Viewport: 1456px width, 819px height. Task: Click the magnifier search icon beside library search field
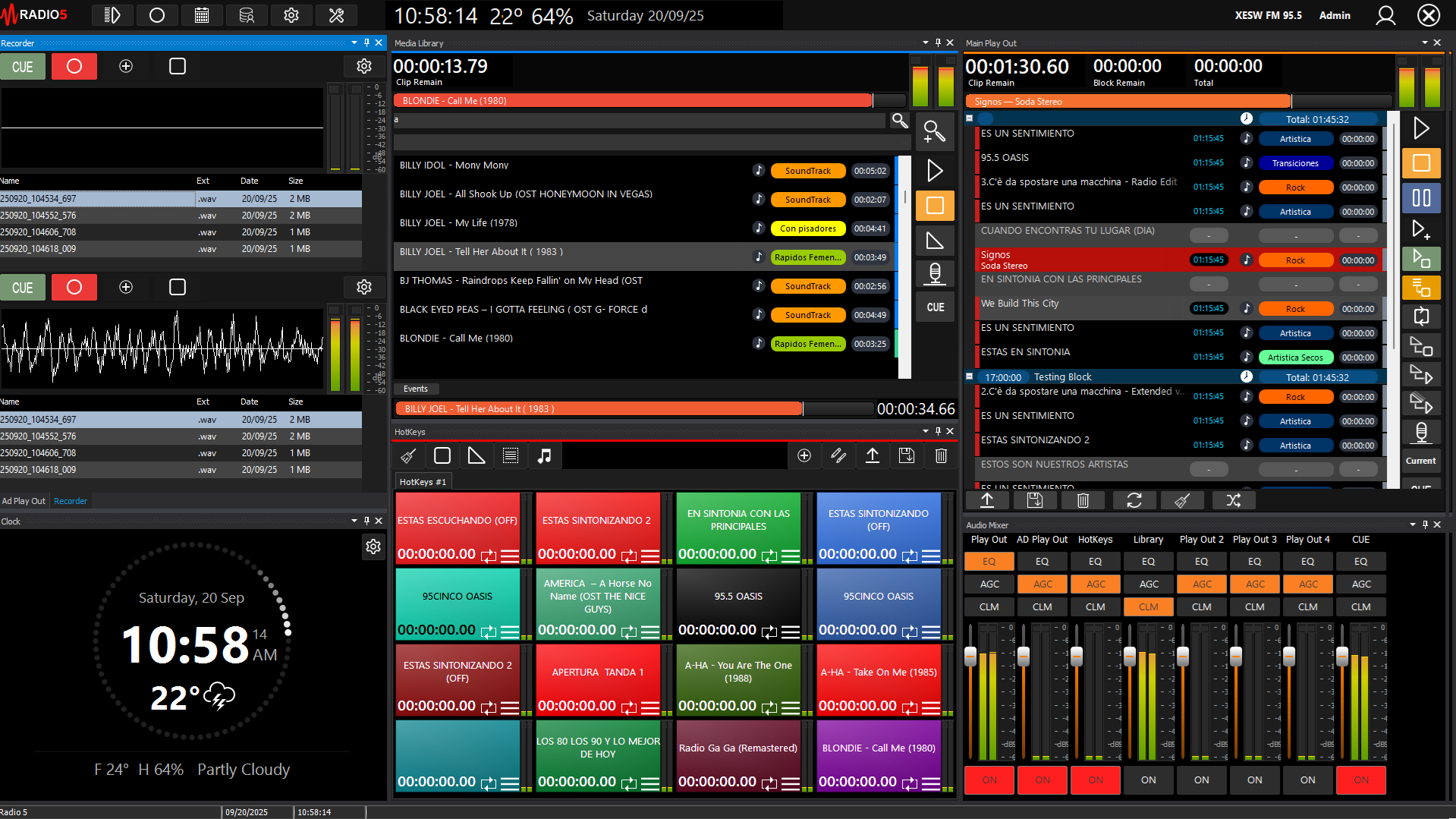click(899, 120)
